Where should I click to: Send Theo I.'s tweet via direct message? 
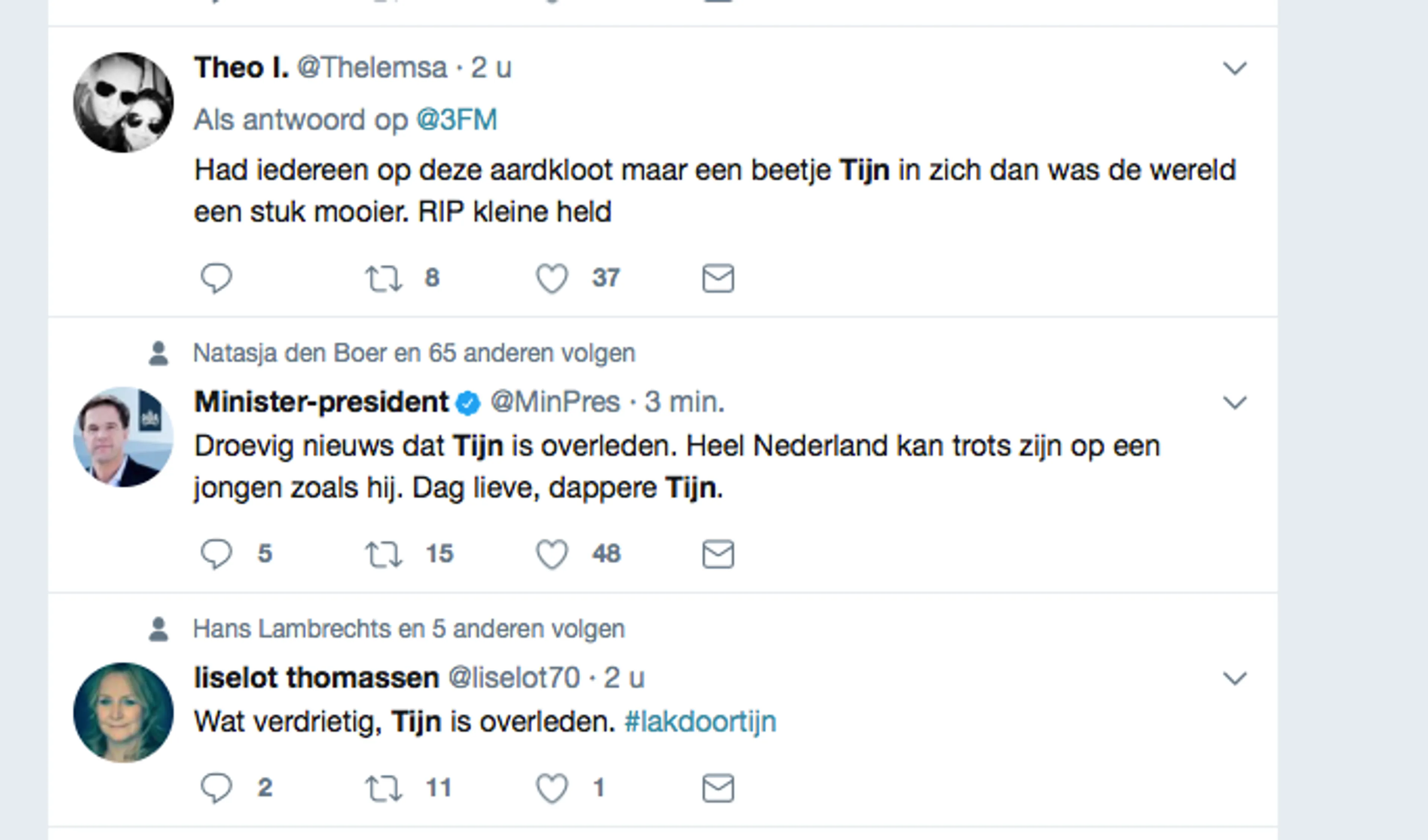(x=718, y=278)
